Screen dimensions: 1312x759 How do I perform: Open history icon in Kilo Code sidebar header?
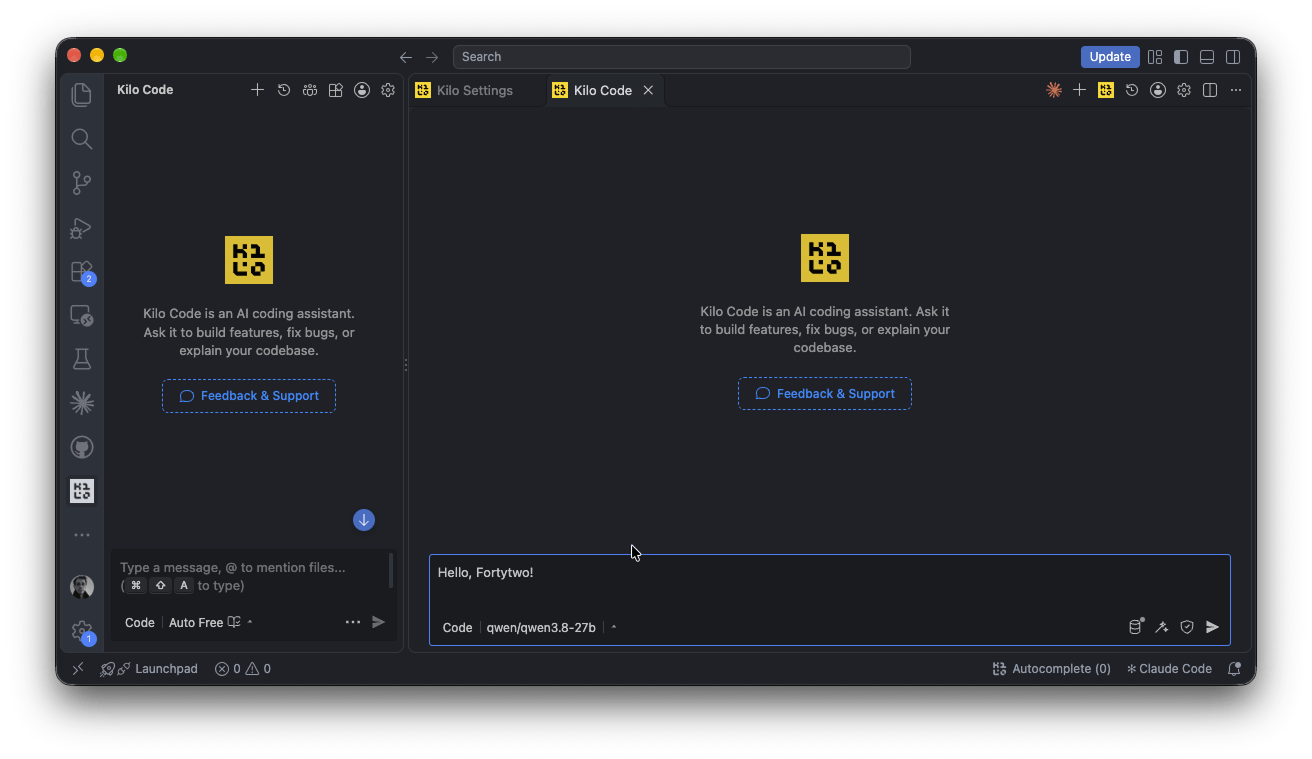pyautogui.click(x=284, y=90)
